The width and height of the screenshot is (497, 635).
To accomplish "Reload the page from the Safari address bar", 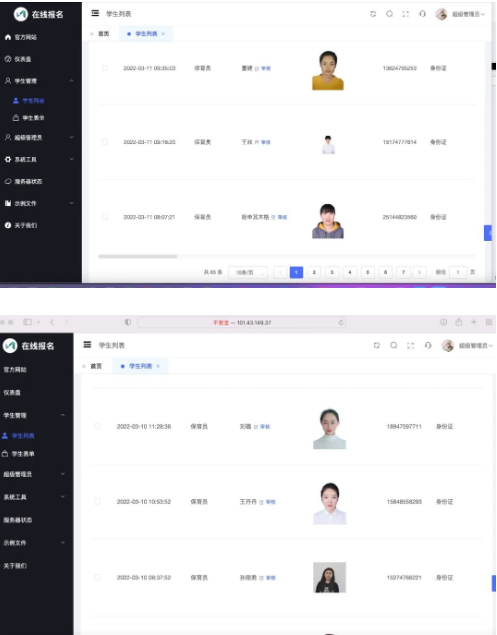I will point(341,322).
